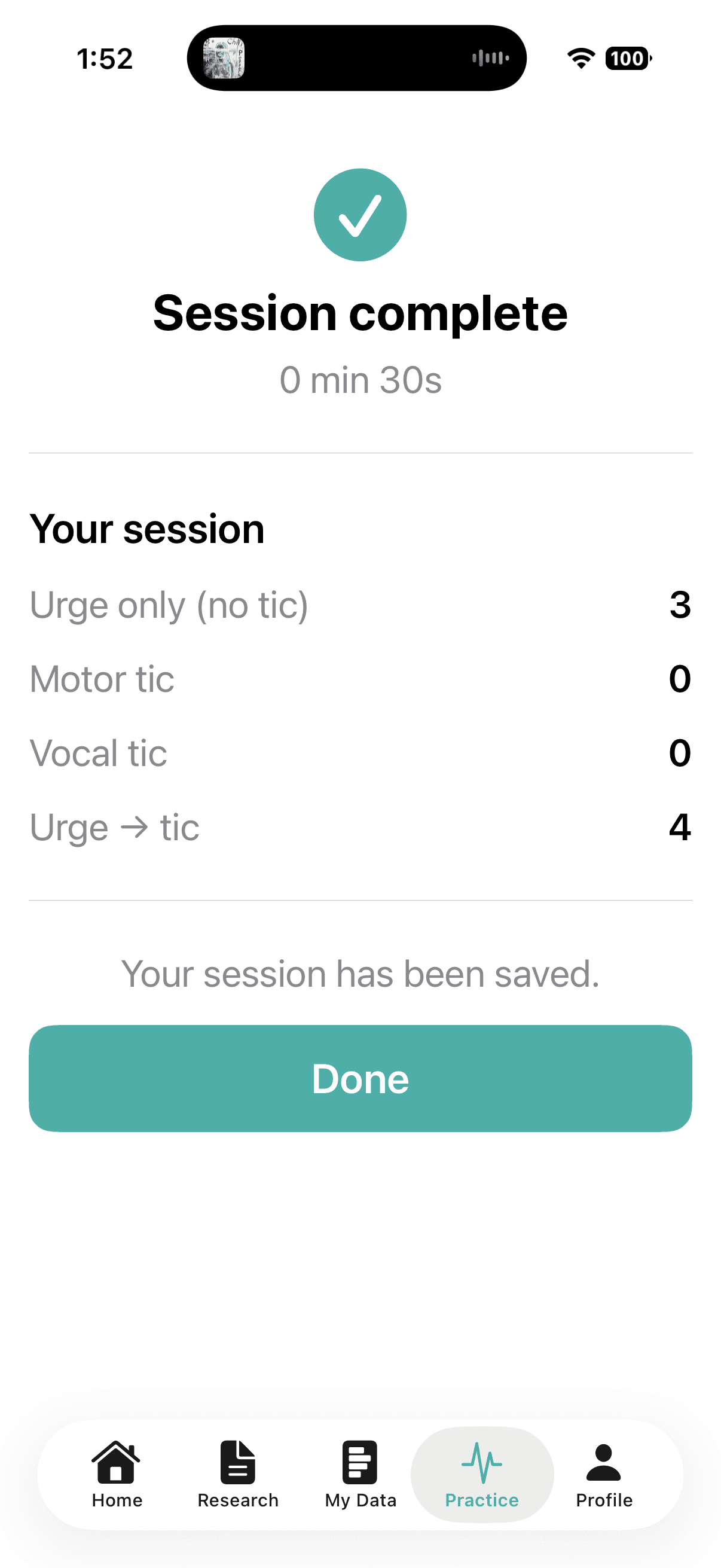
Task: Tap the Urge → tic row
Action: [360, 828]
